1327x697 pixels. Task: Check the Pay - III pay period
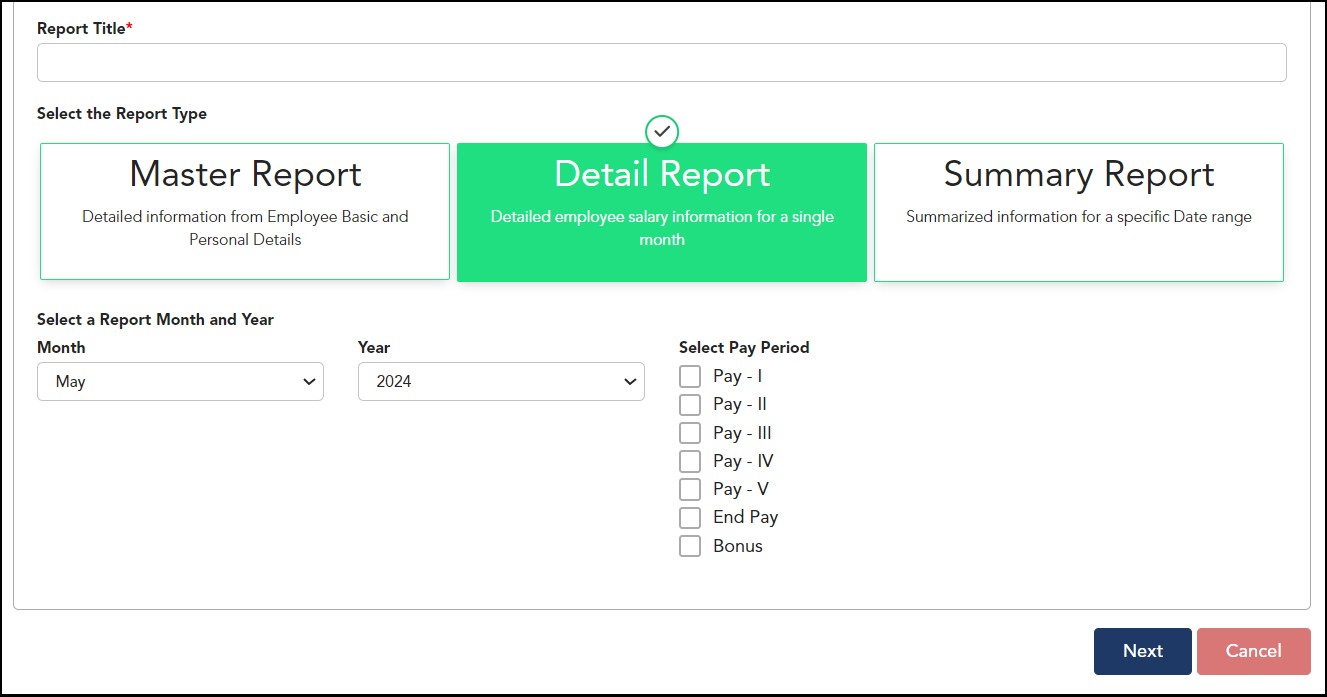point(690,433)
